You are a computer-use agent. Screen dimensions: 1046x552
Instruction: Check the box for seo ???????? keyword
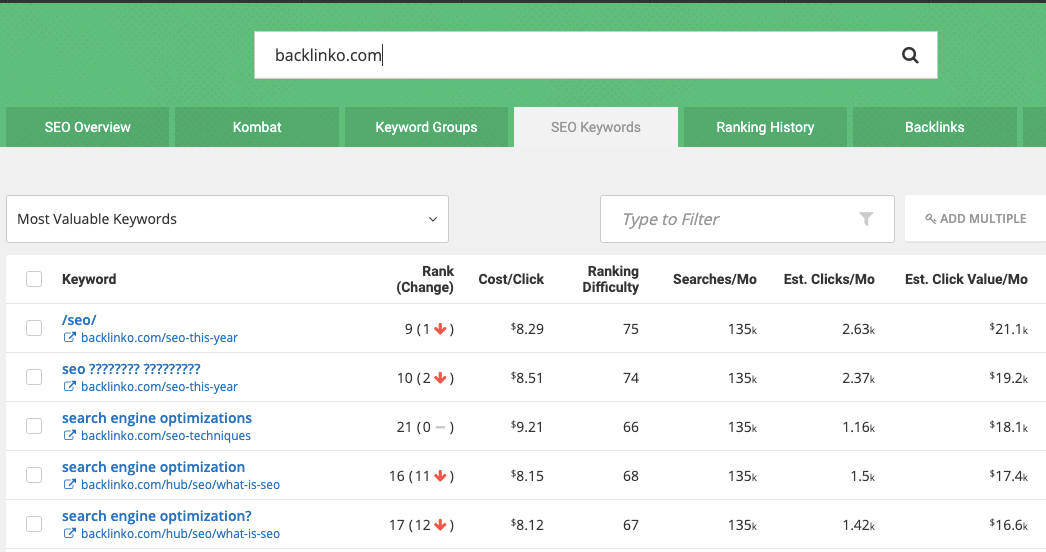[x=34, y=377]
